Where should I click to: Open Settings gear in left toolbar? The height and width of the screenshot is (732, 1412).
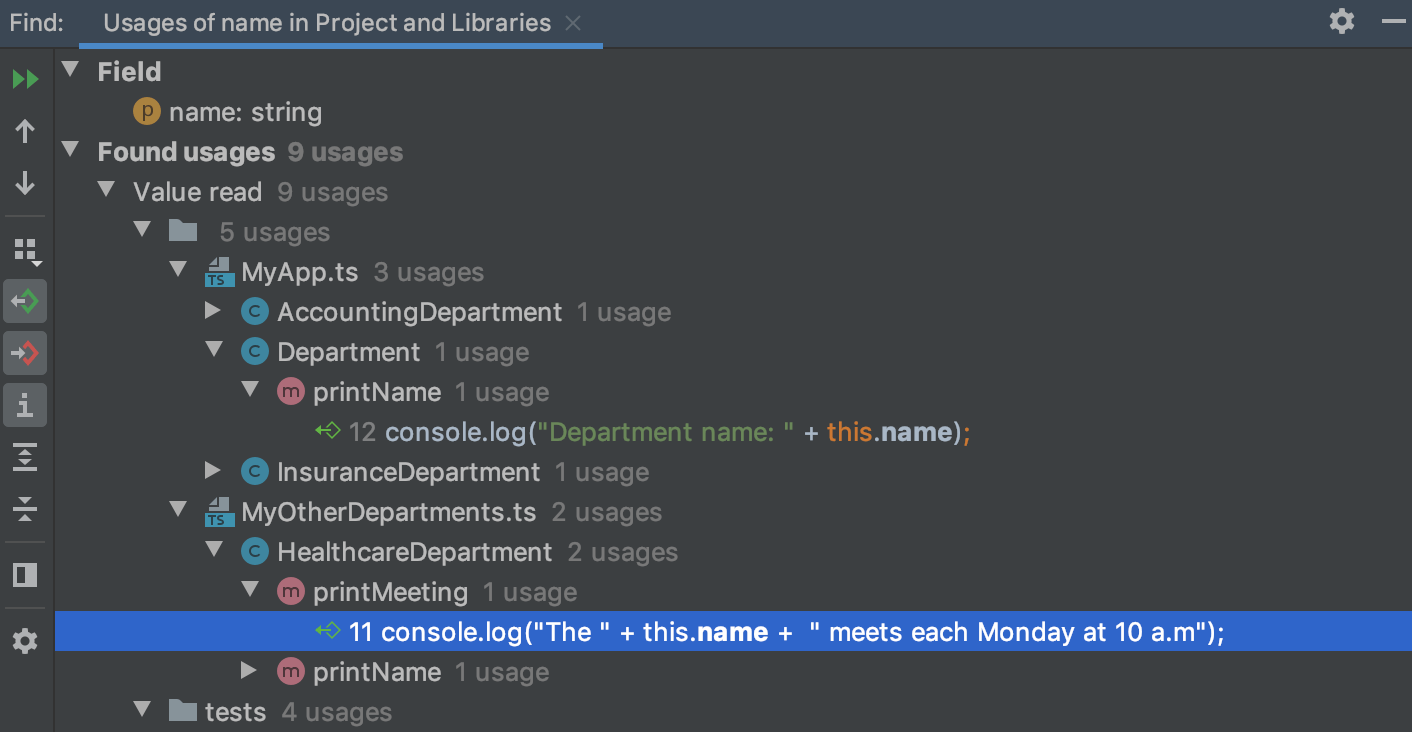tap(25, 641)
